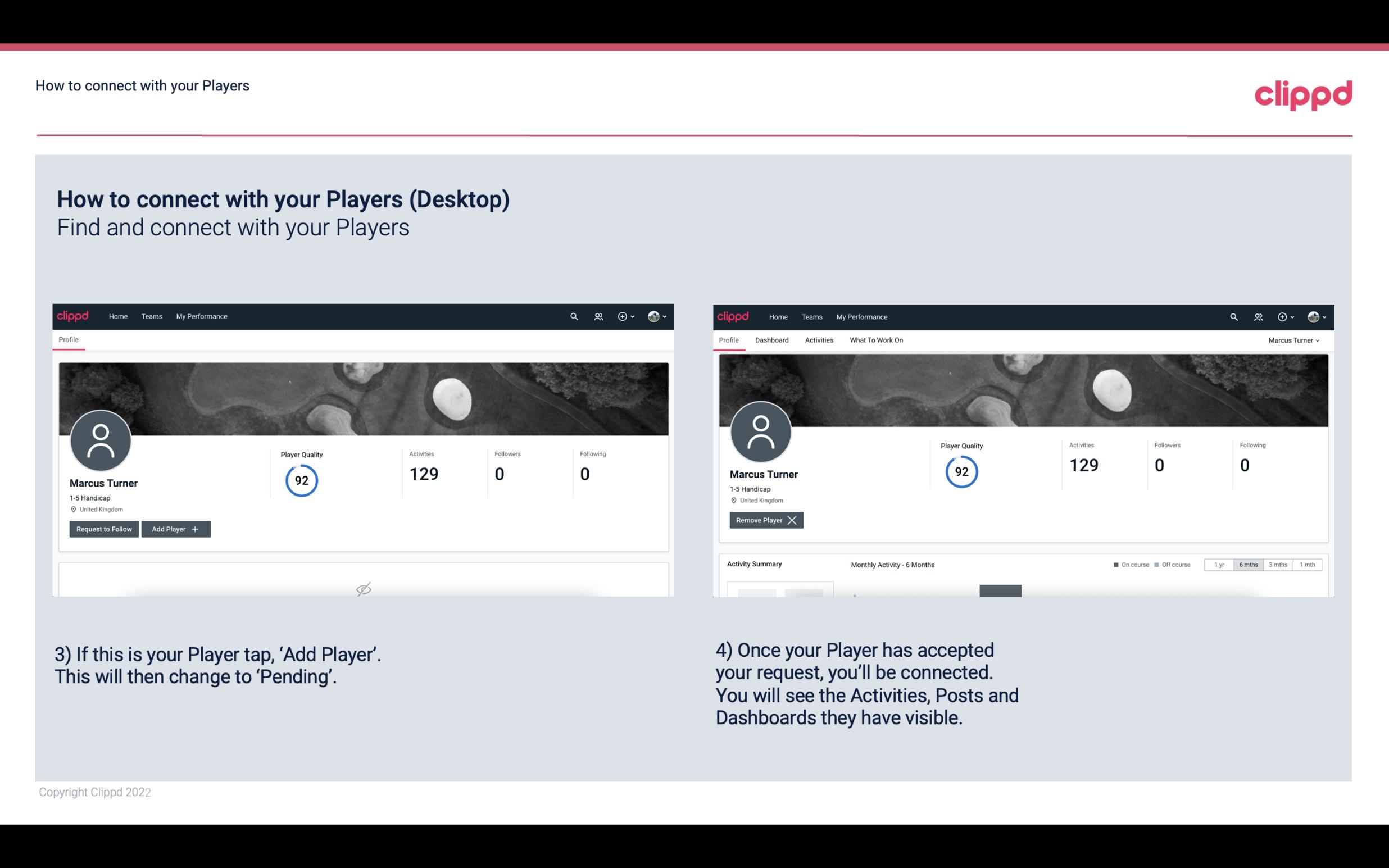Click the 'What To On' tab
The height and width of the screenshot is (868, 1389).
[876, 340]
